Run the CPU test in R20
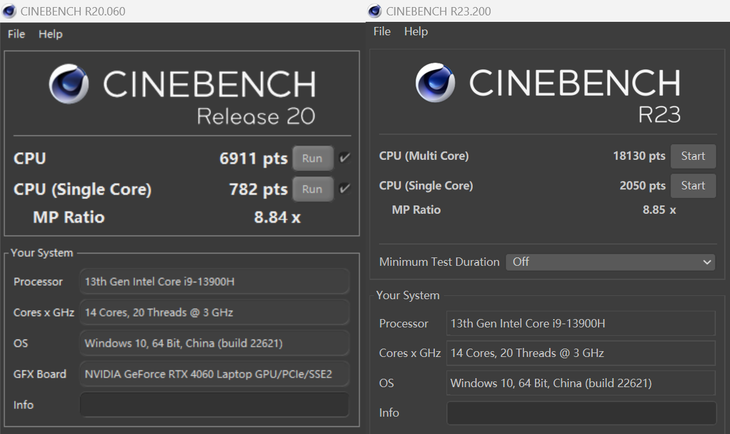Image resolution: width=730 pixels, height=434 pixels. coord(312,158)
